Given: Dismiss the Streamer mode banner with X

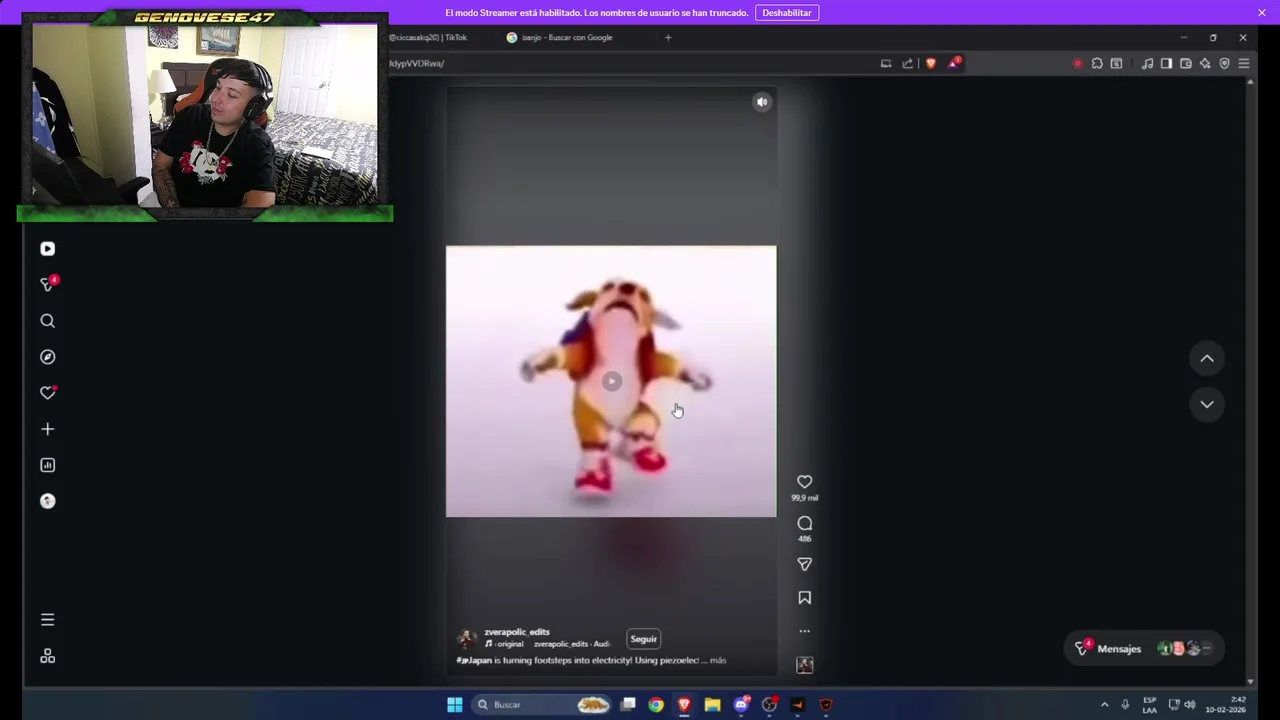Looking at the screenshot, I should point(1262,13).
